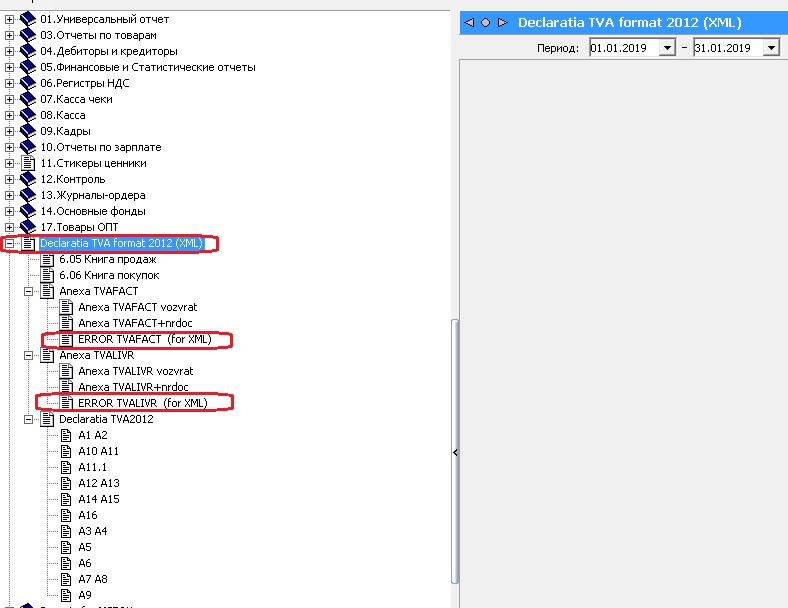The width and height of the screenshot is (788, 608).
Task: Select the A10 A11 item
Action: tap(98, 451)
